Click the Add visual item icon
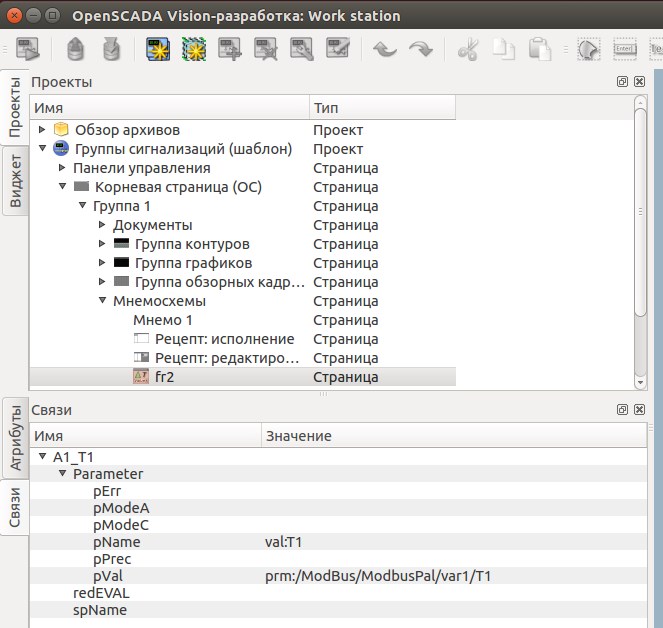This screenshot has width=663, height=628. click(230, 49)
